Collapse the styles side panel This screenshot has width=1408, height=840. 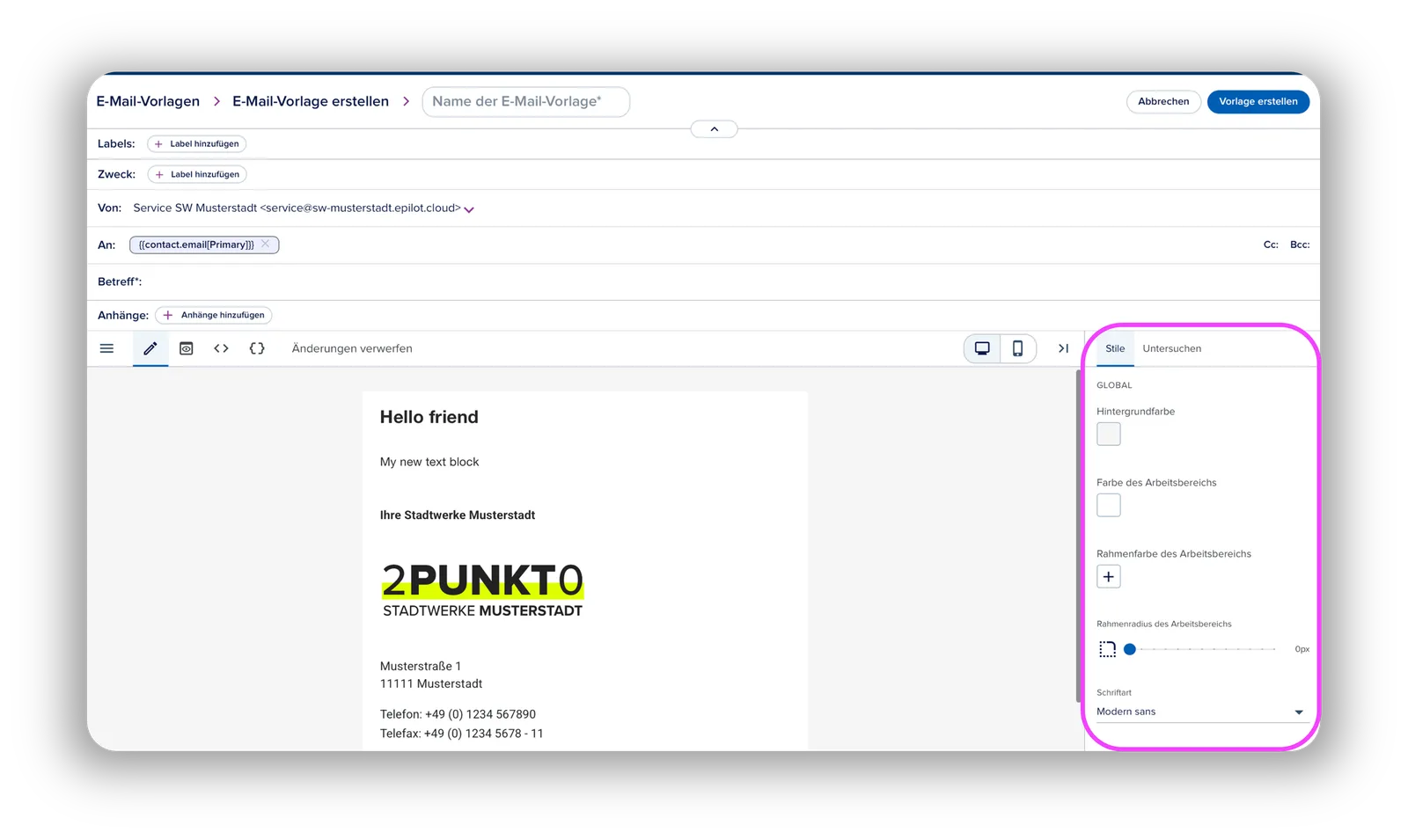coord(1063,348)
